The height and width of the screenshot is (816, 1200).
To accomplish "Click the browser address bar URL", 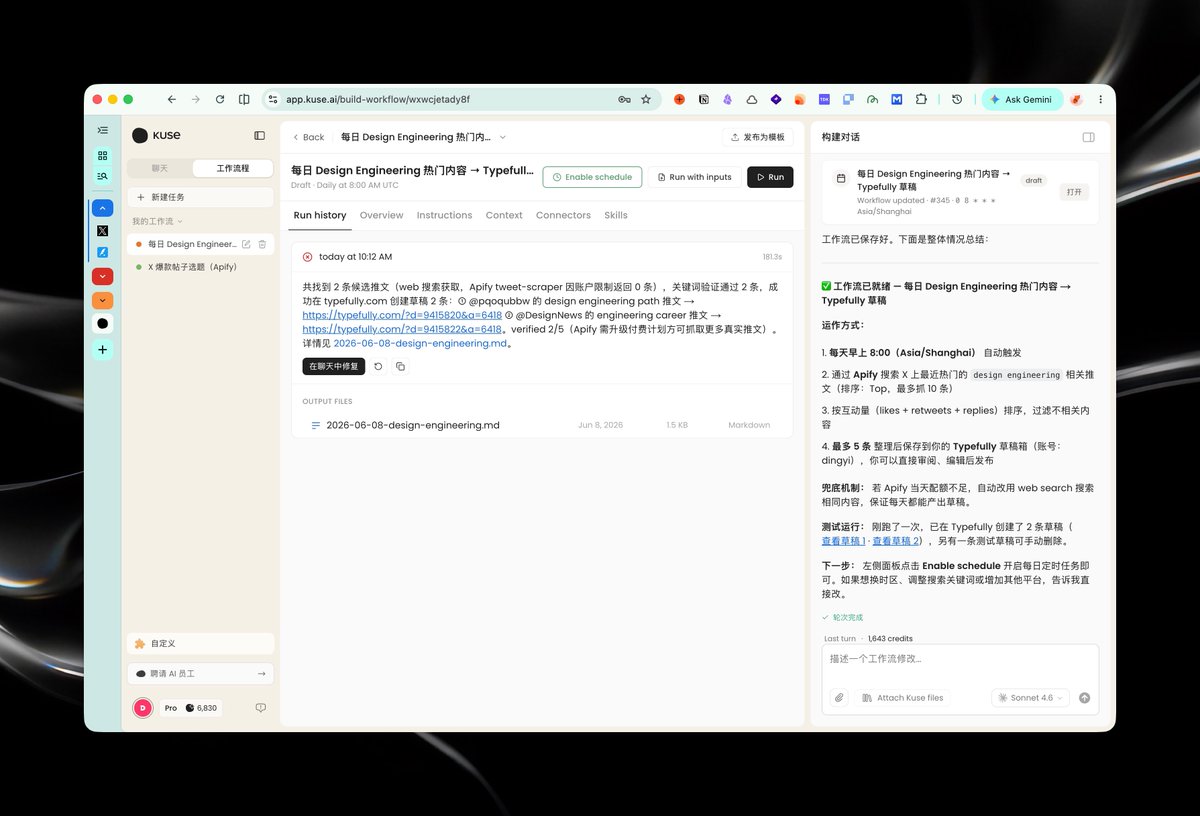I will pyautogui.click(x=378, y=99).
